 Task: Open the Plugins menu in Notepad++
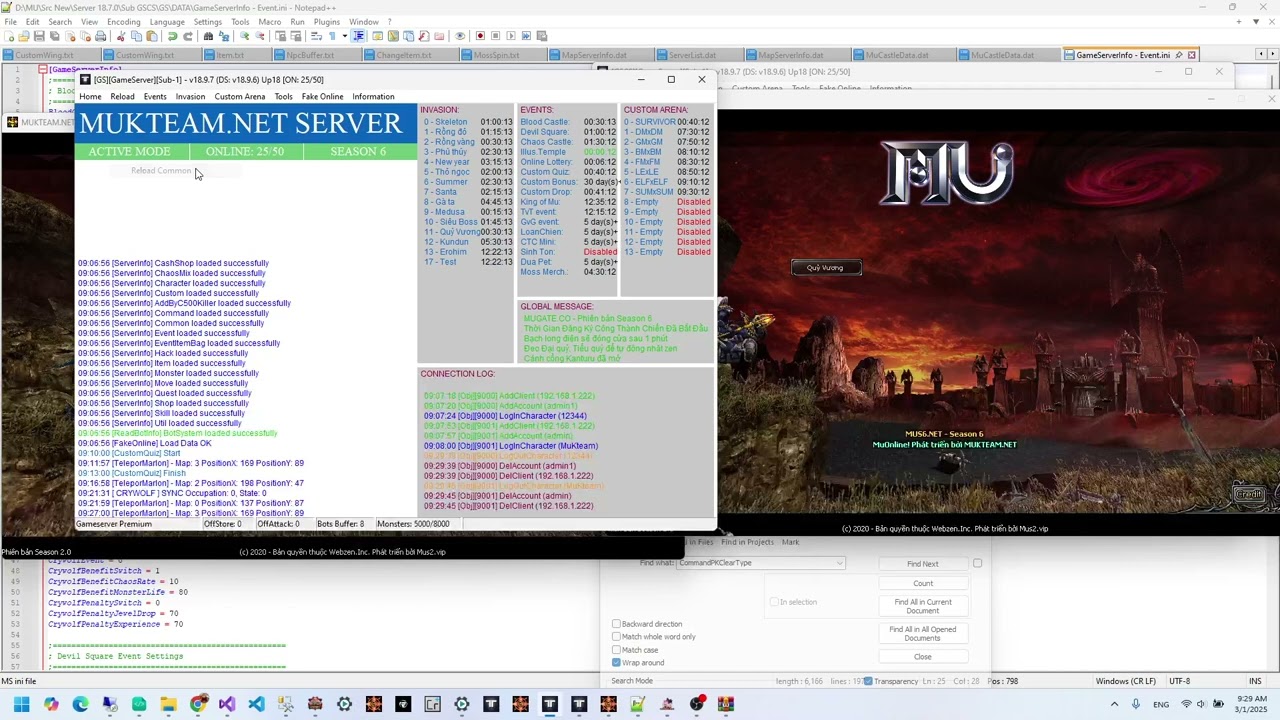[x=327, y=22]
